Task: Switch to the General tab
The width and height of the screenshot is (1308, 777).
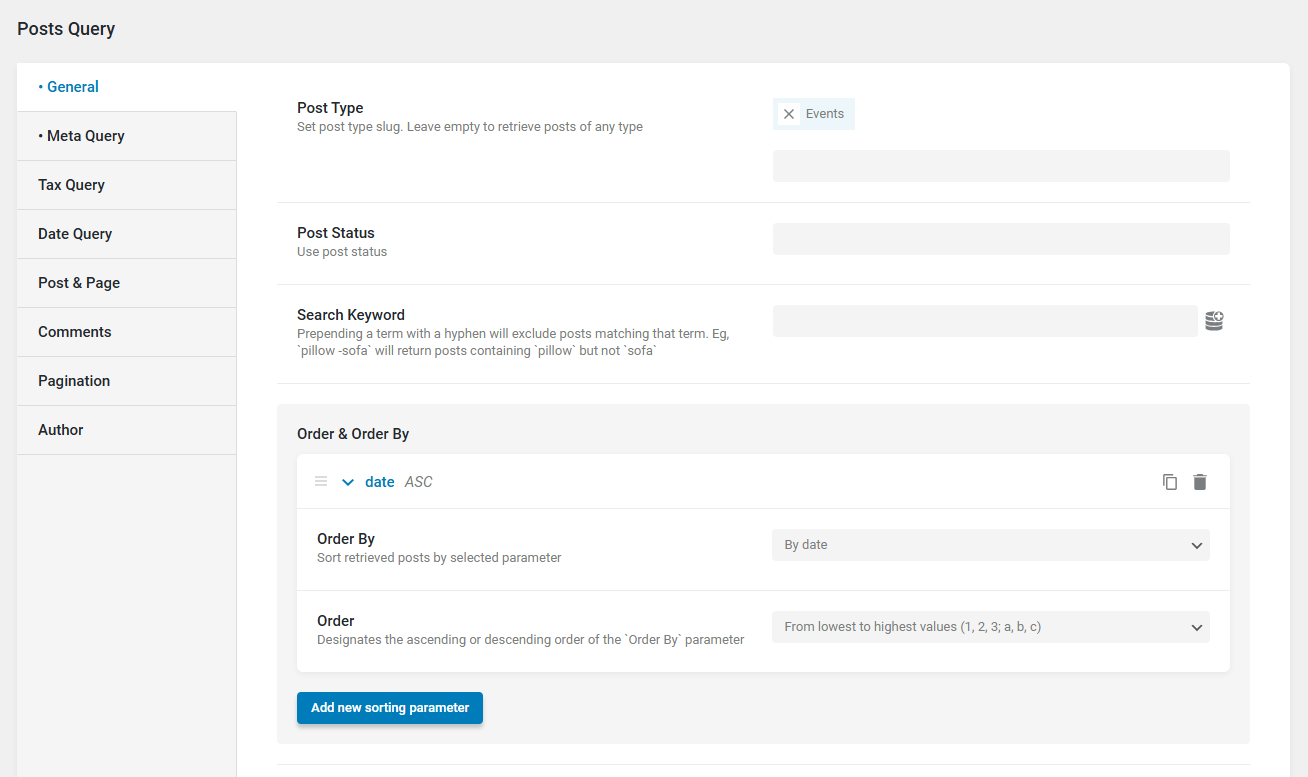Action: tap(73, 87)
